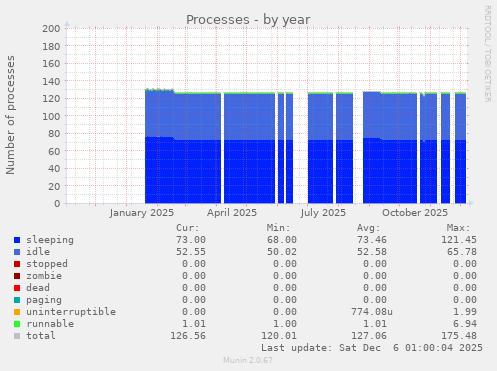Screen dimensions: 497x371
Task: Click the 'Avg:' column header
Action: click(369, 228)
